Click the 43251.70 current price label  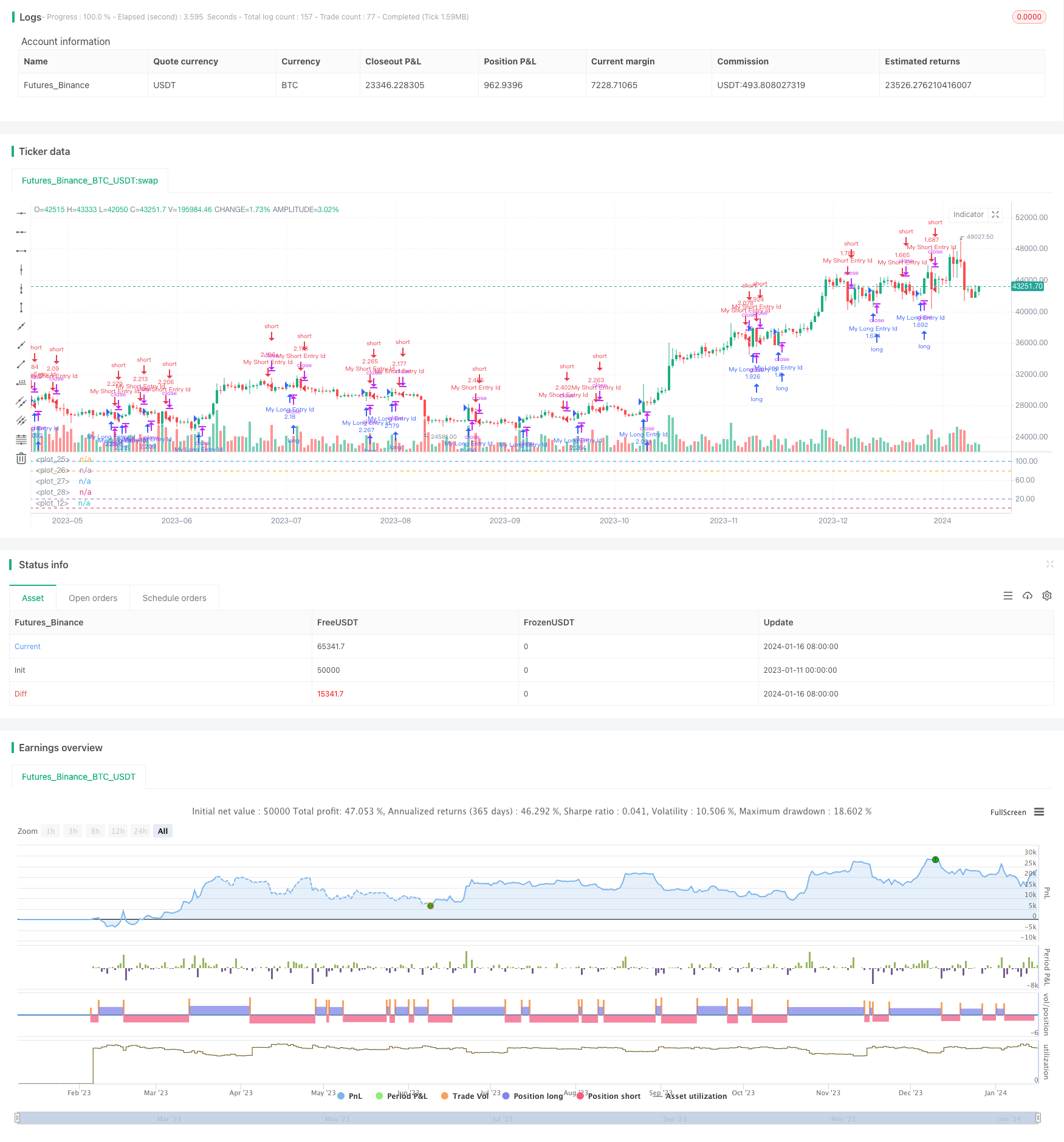(x=1028, y=286)
